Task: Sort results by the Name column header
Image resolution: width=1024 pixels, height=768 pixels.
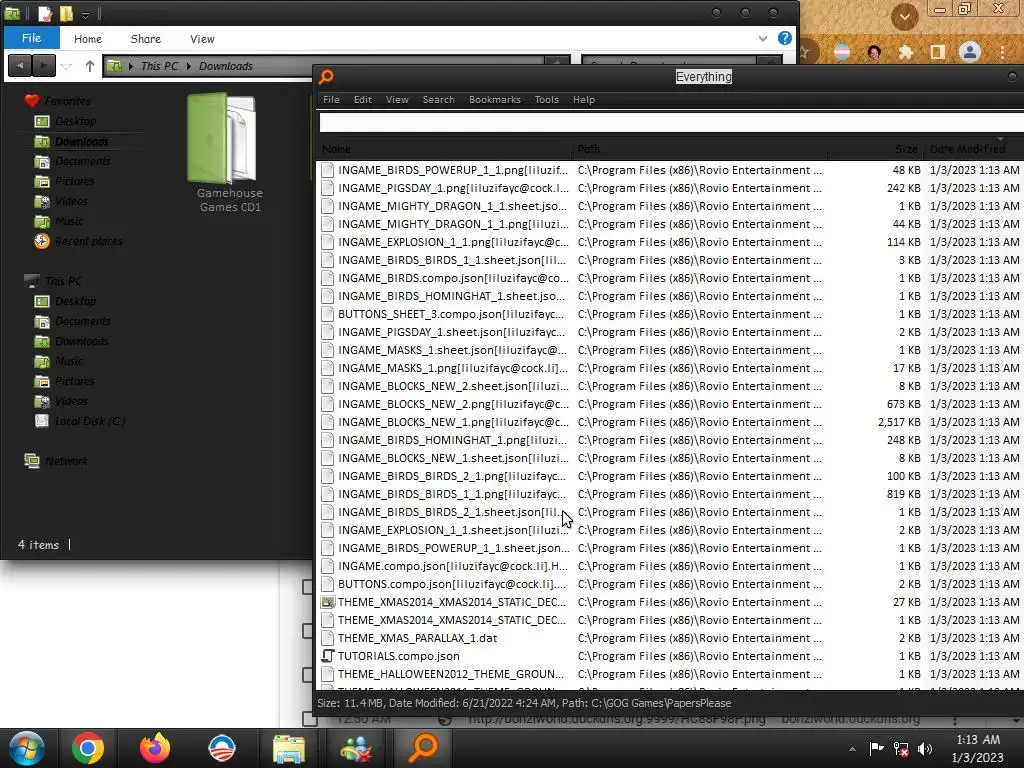Action: [x=444, y=149]
